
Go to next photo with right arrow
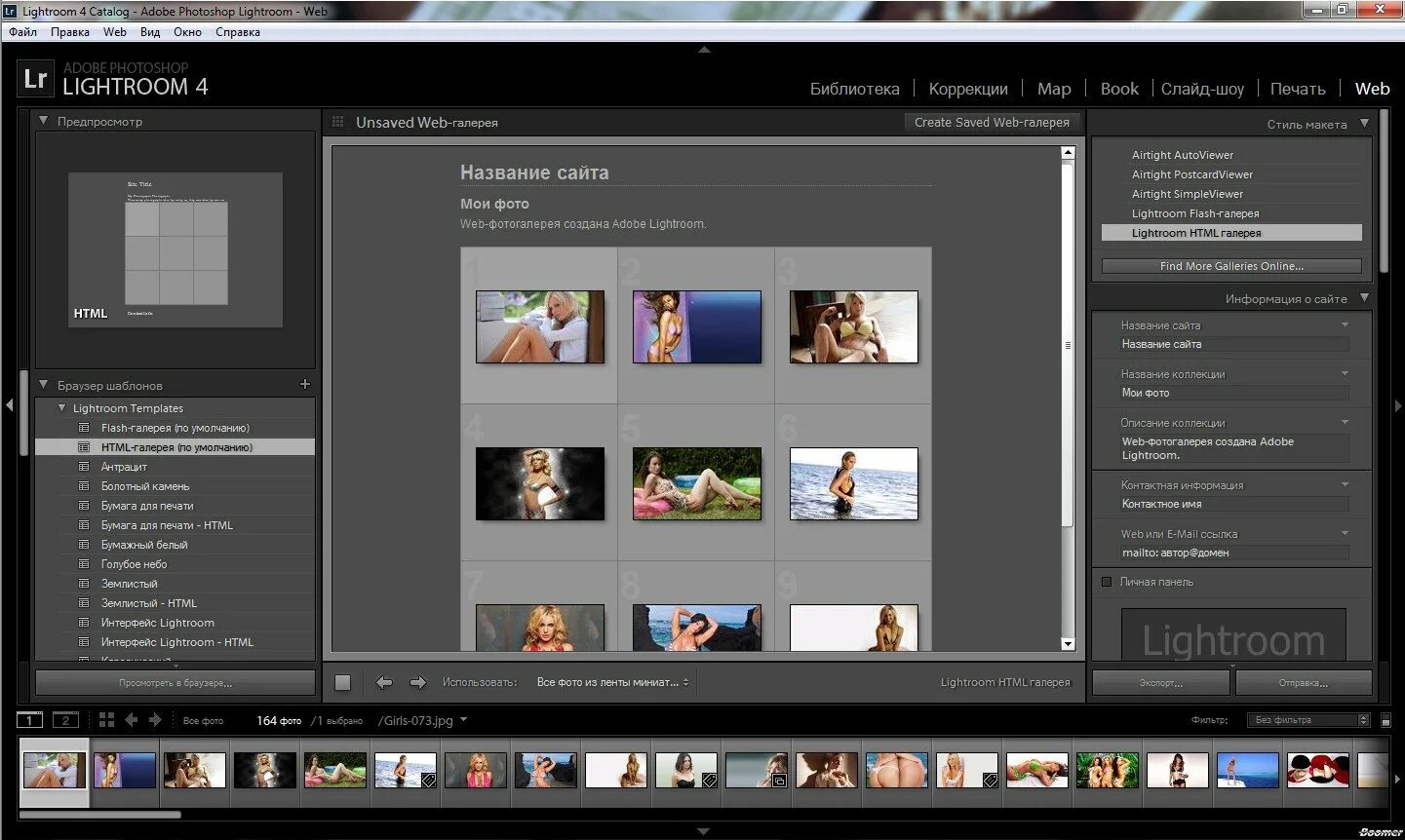(x=417, y=682)
